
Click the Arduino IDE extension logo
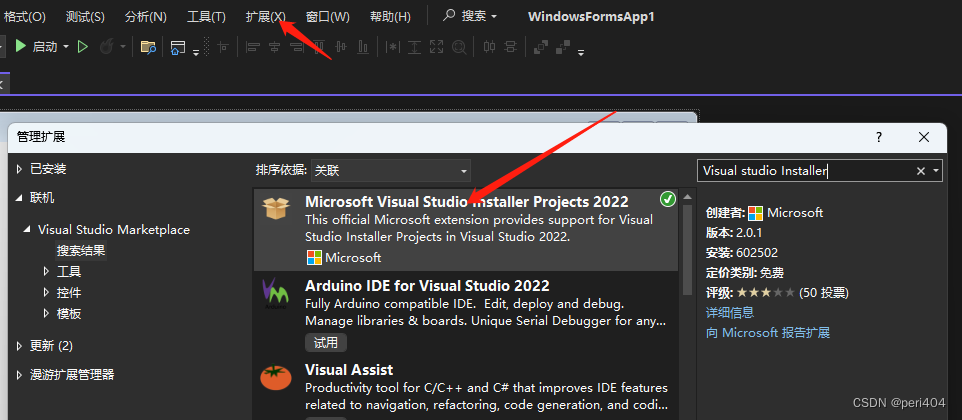click(x=275, y=293)
